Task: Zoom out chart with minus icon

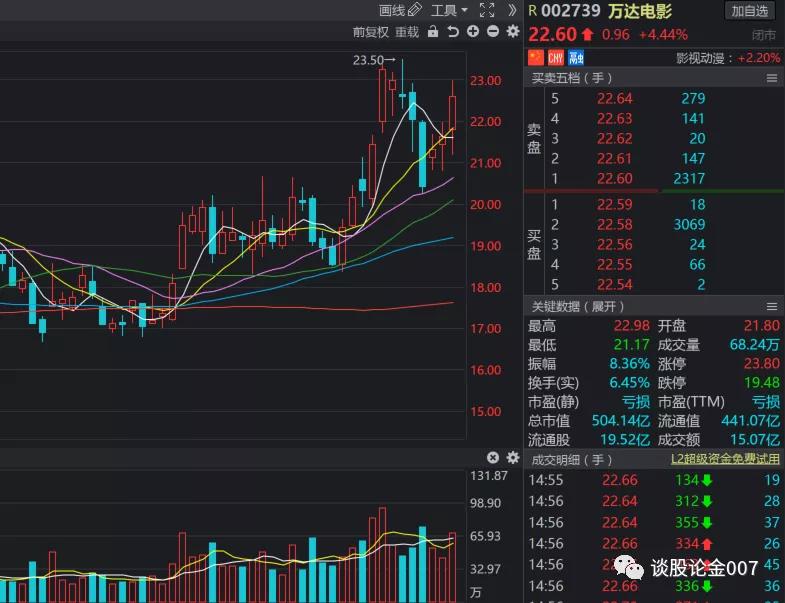Action: 493,32
